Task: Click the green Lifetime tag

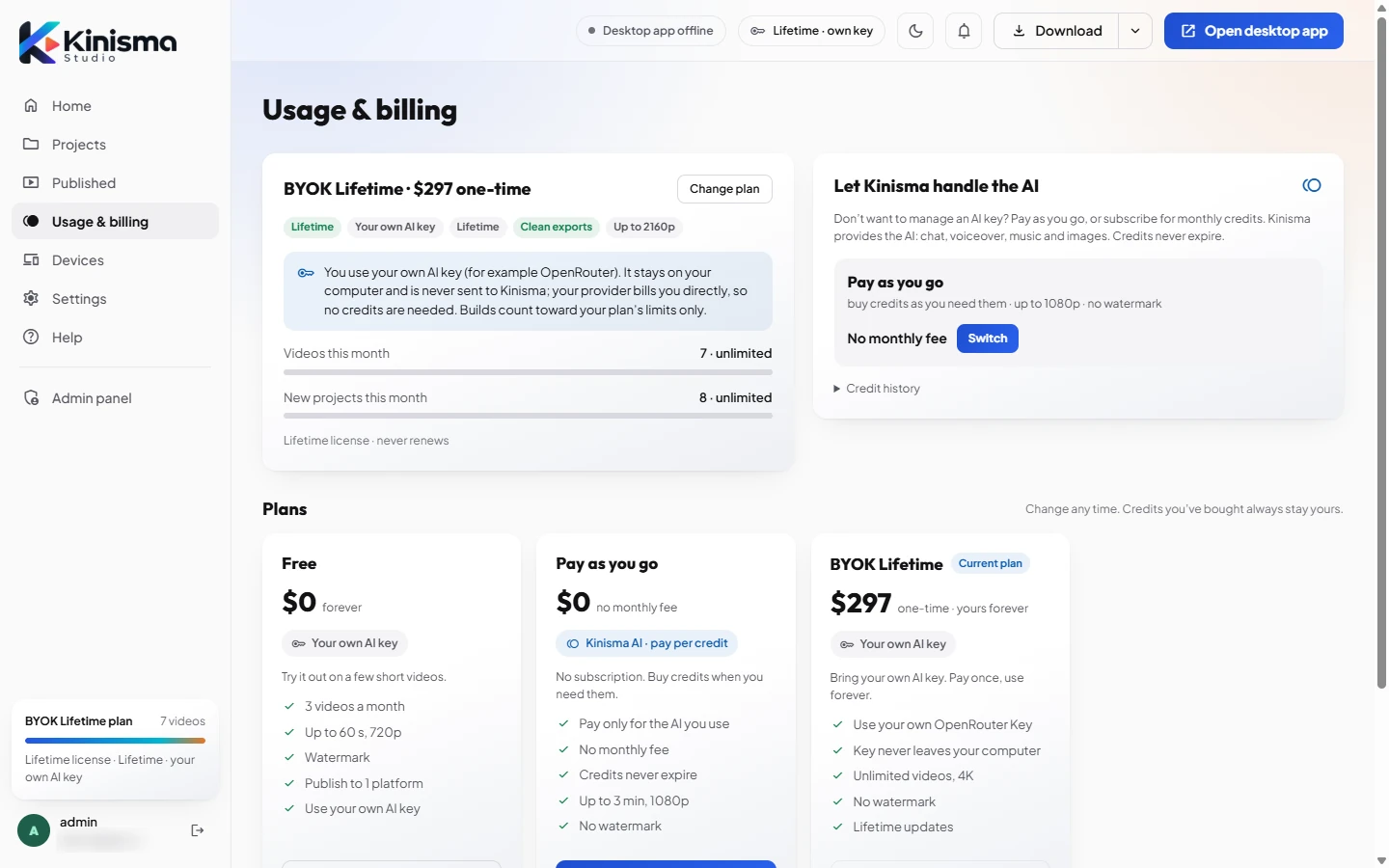Action: (313, 227)
